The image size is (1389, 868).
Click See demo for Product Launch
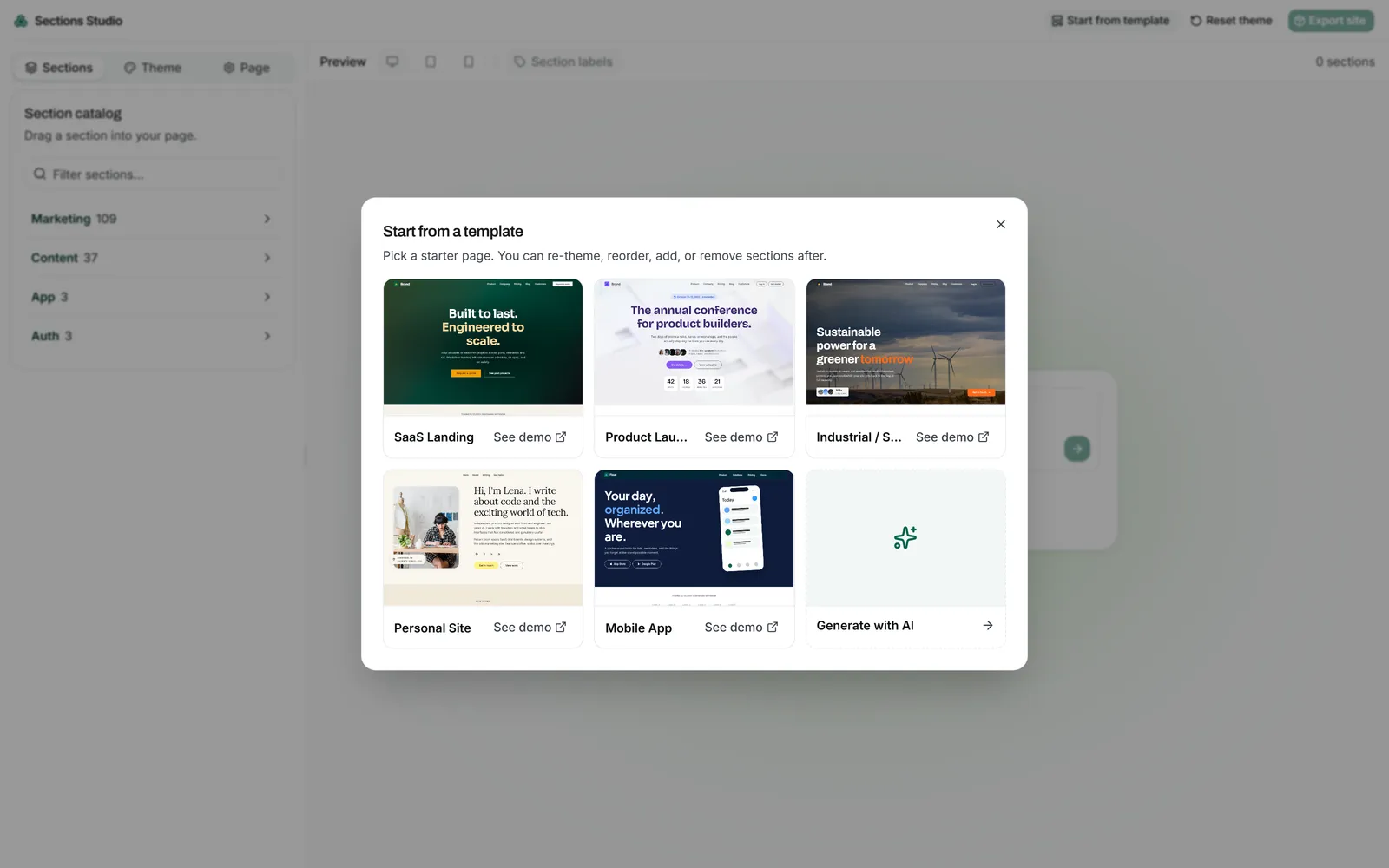coord(741,437)
